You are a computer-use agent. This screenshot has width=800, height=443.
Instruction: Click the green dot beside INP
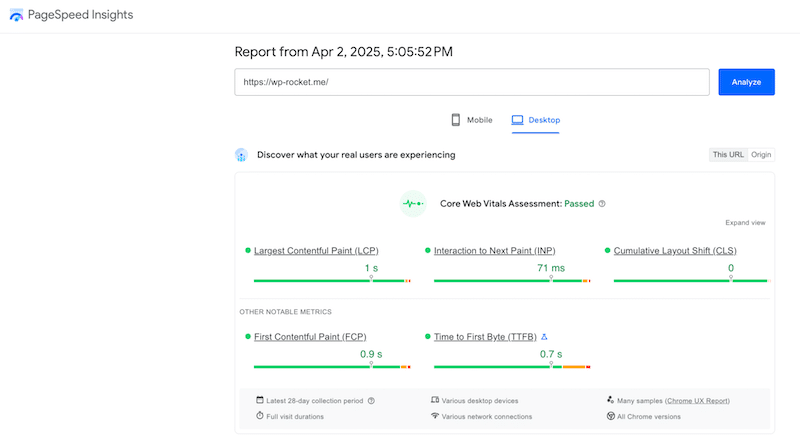(x=428, y=251)
